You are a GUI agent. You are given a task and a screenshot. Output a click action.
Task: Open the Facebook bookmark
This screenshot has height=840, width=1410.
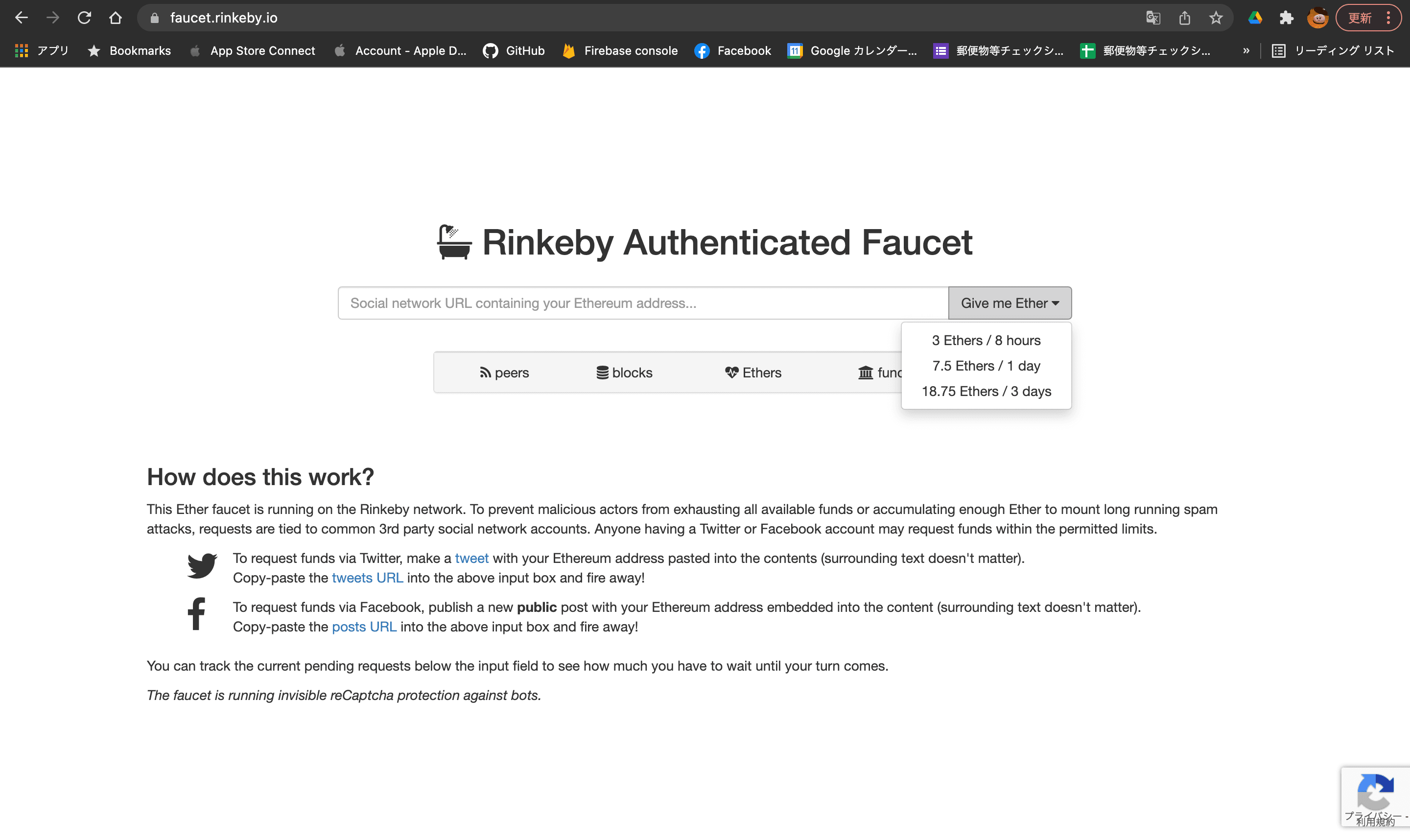click(x=733, y=51)
